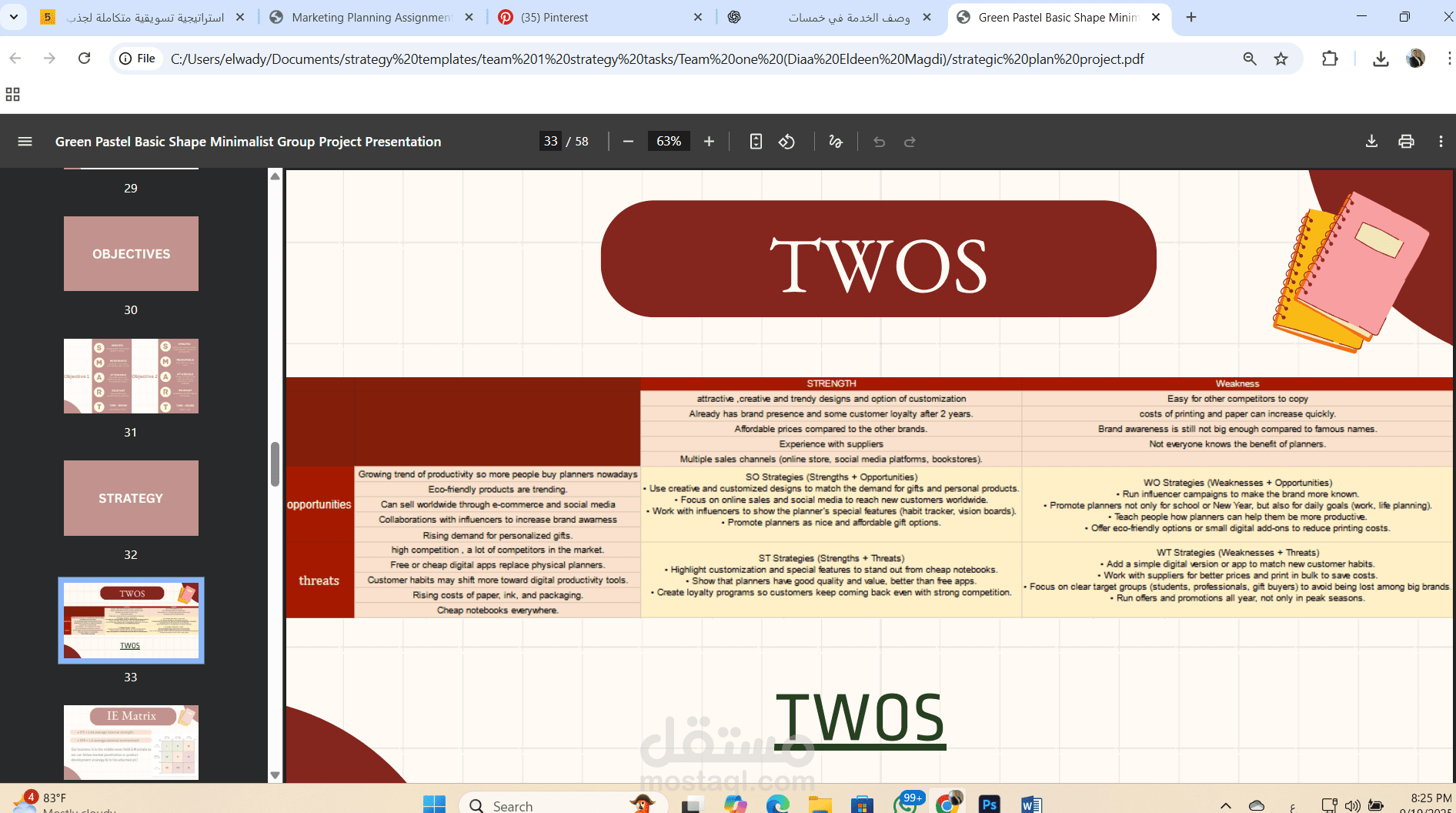Toggle the PDF sidebar menu icon
Image resolution: width=1456 pixels, height=813 pixels.
[x=25, y=142]
